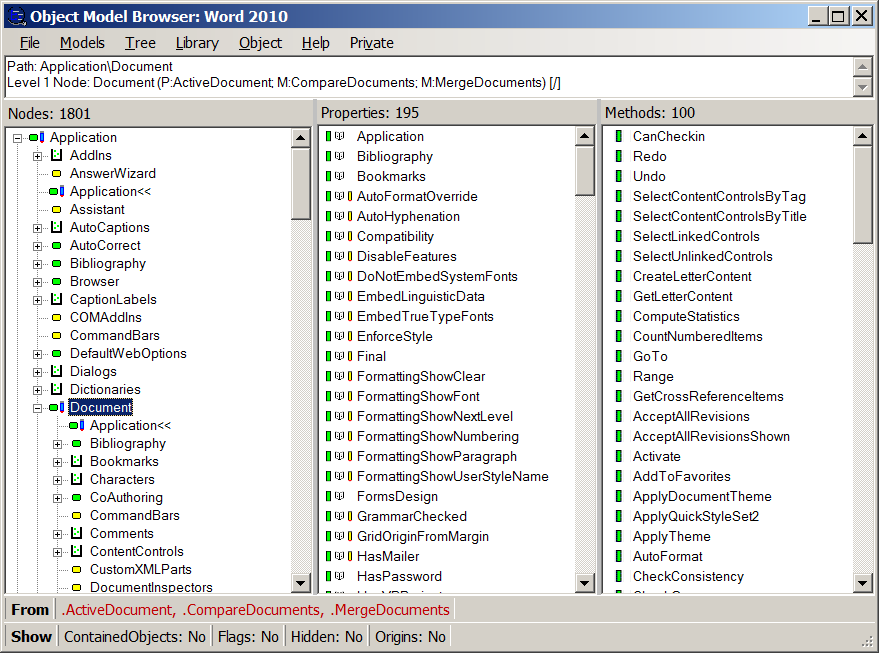Open the Tree menu
Screen dimensions: 879x653
click(140, 43)
